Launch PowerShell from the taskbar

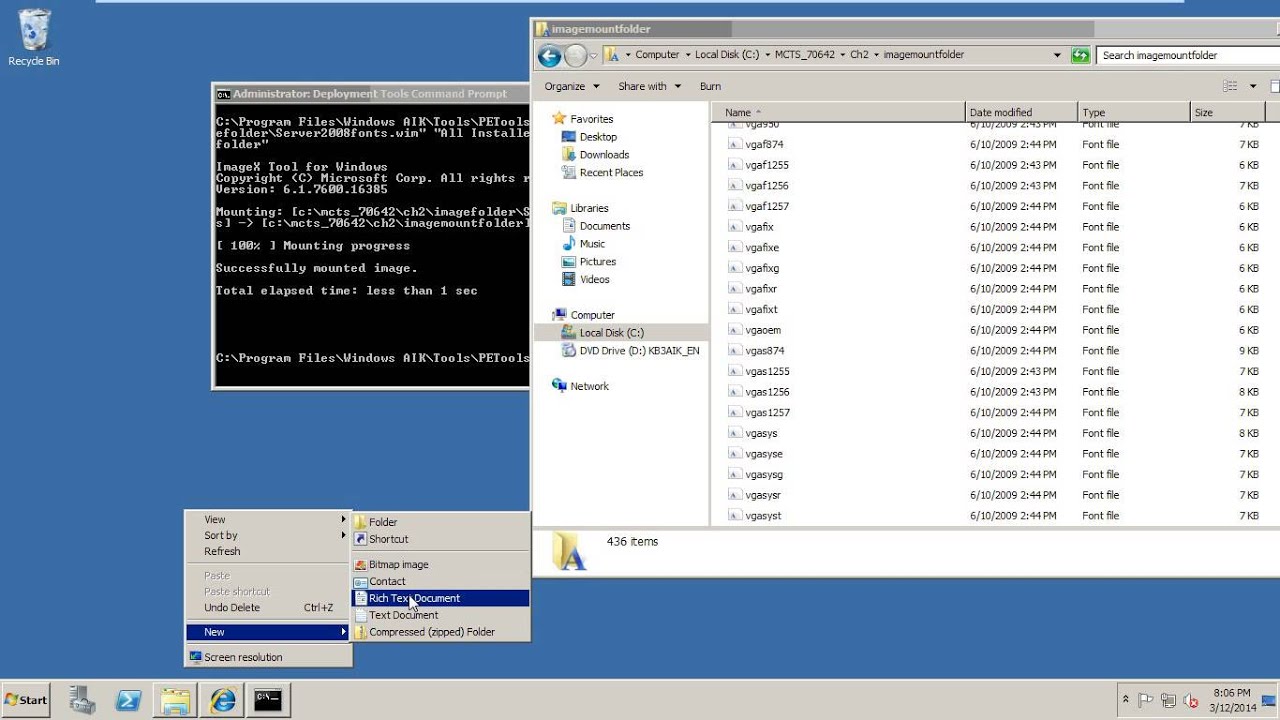(129, 700)
